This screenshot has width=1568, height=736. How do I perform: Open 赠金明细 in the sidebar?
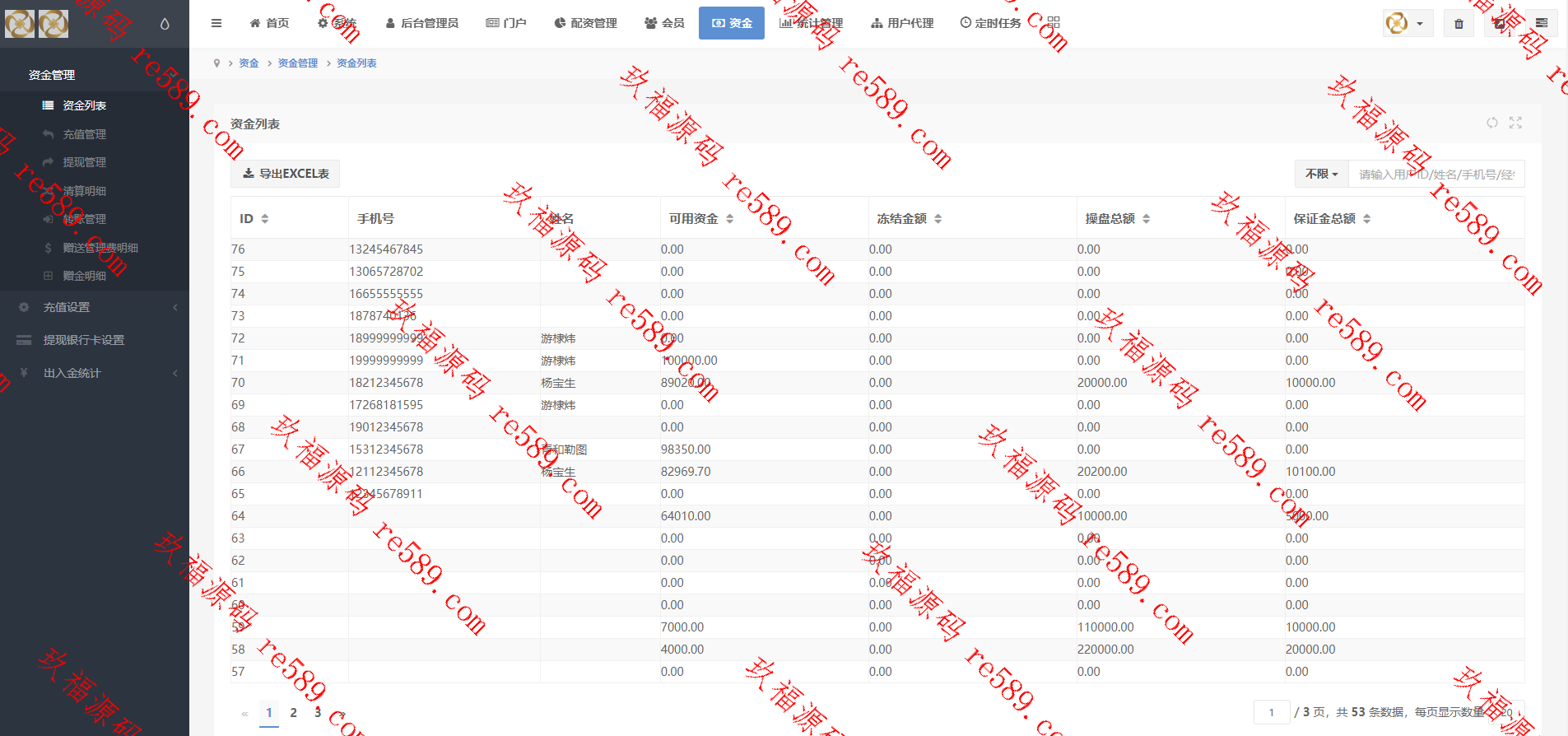click(x=95, y=276)
